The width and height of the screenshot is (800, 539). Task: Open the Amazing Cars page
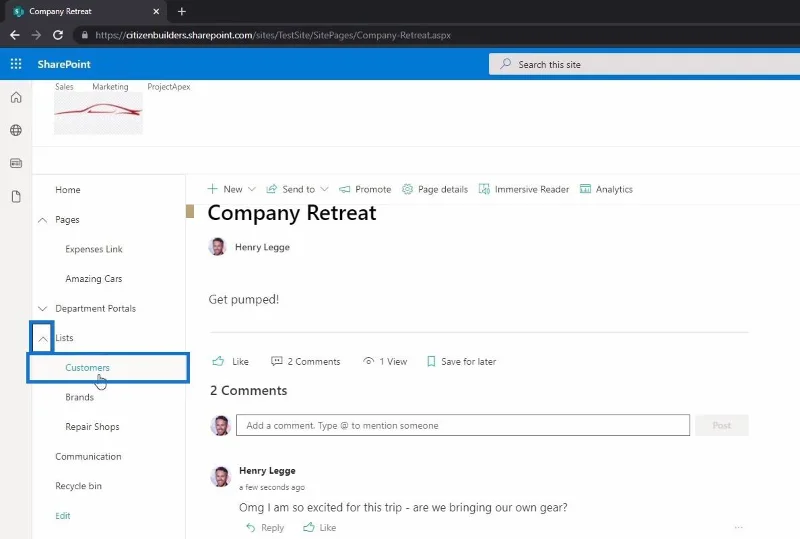click(x=94, y=279)
